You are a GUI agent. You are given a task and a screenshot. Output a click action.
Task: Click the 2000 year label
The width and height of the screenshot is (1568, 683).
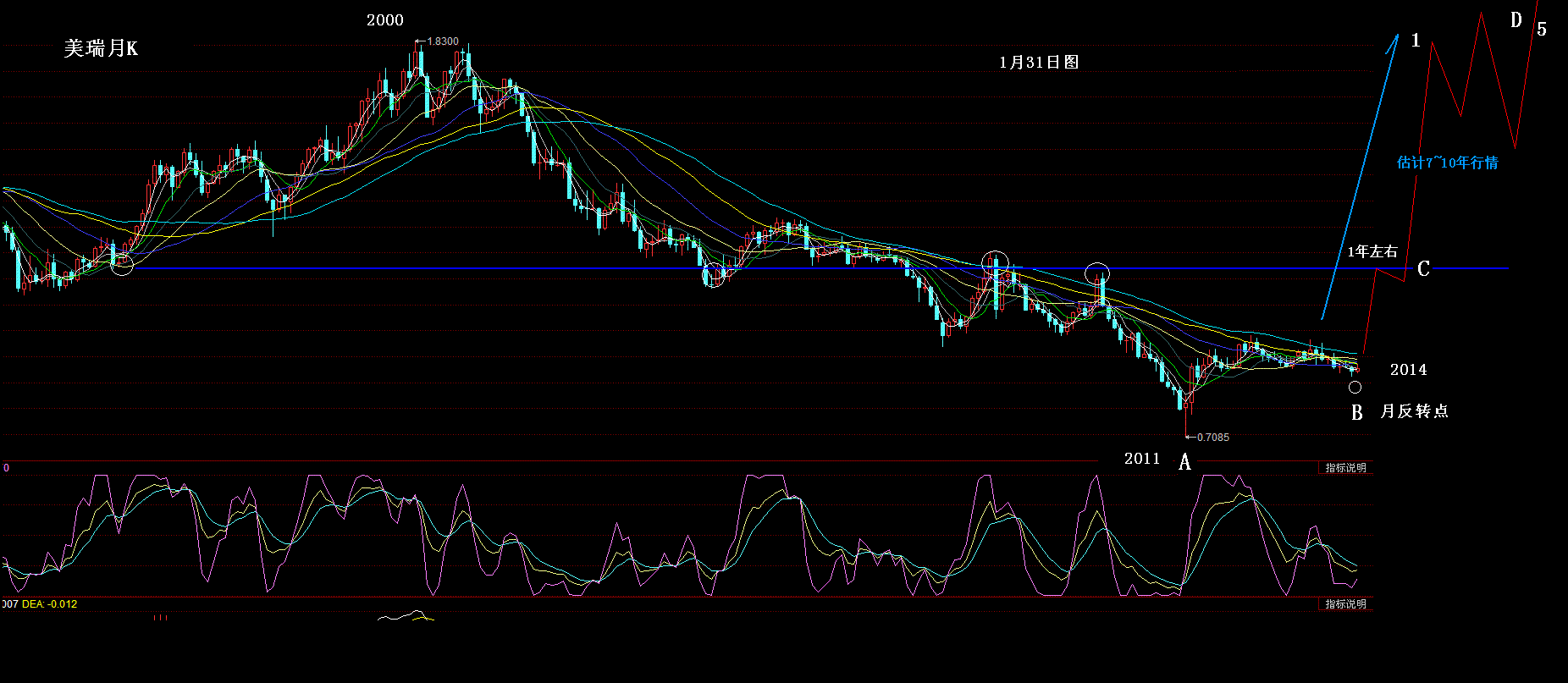[x=384, y=20]
